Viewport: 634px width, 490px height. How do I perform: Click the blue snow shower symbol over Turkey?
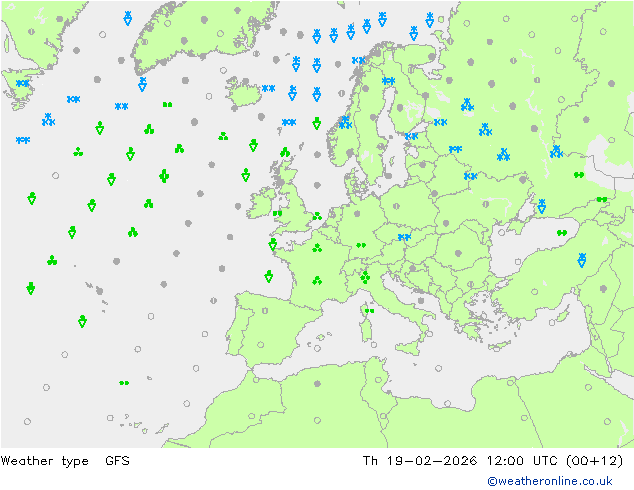[x=582, y=260]
